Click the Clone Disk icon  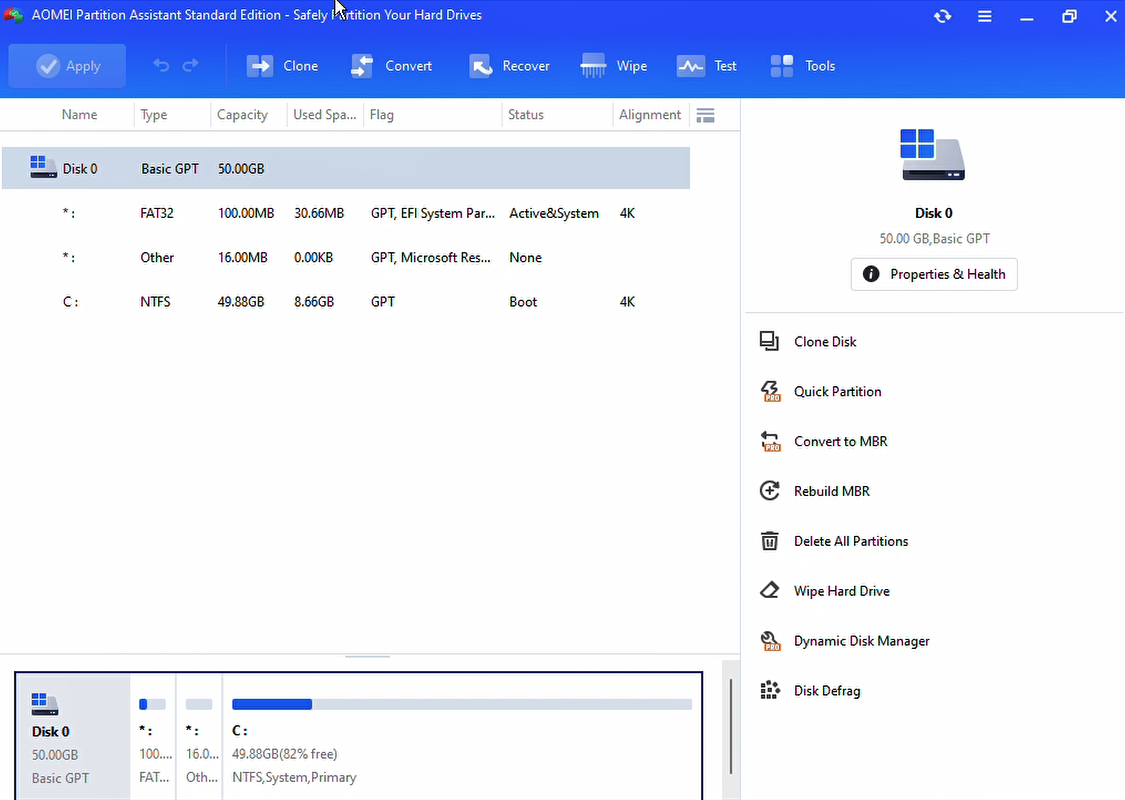[x=769, y=342]
